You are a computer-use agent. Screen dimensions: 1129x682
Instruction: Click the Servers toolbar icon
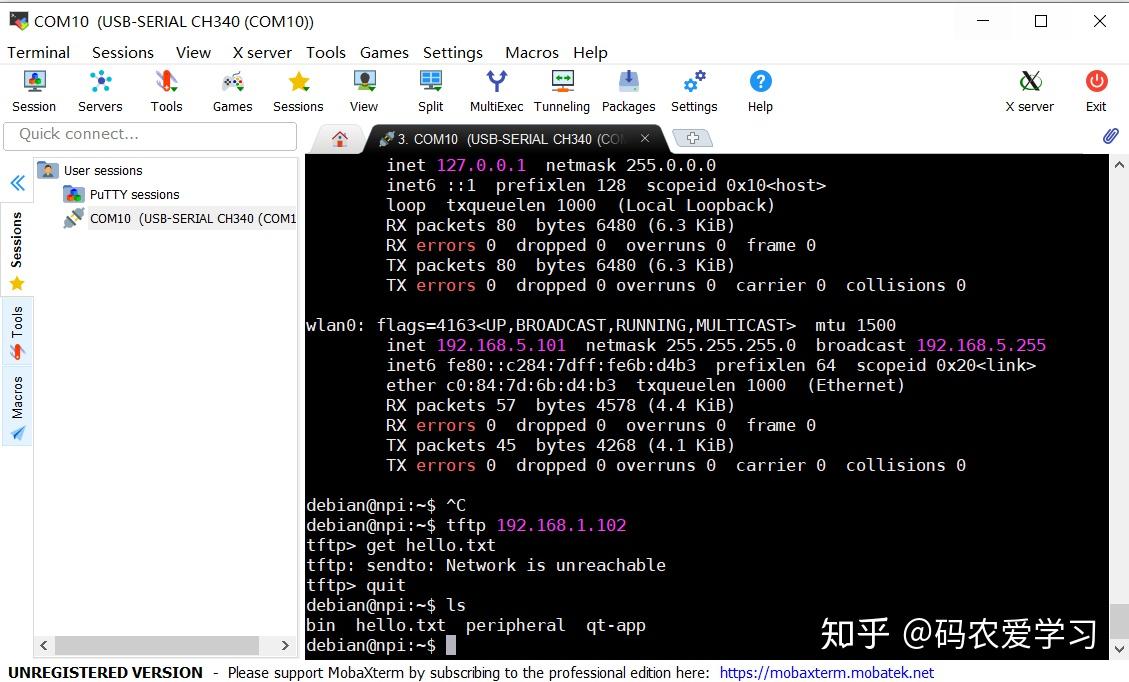(x=99, y=90)
